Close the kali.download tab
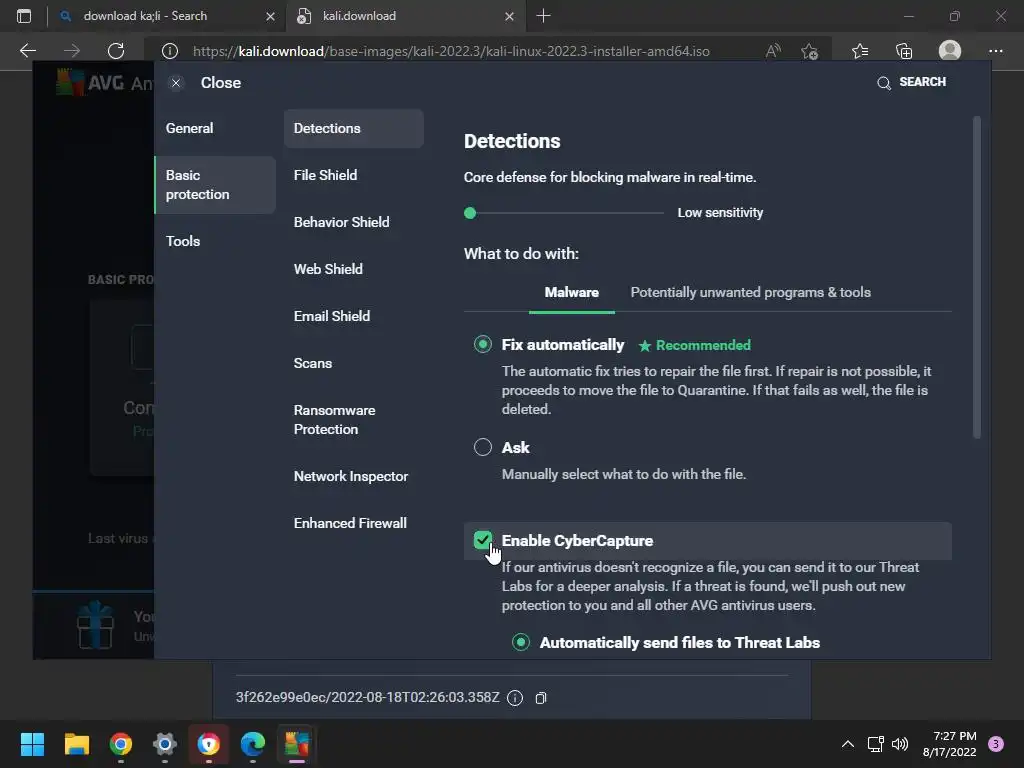Viewport: 1024px width, 768px height. coord(509,16)
